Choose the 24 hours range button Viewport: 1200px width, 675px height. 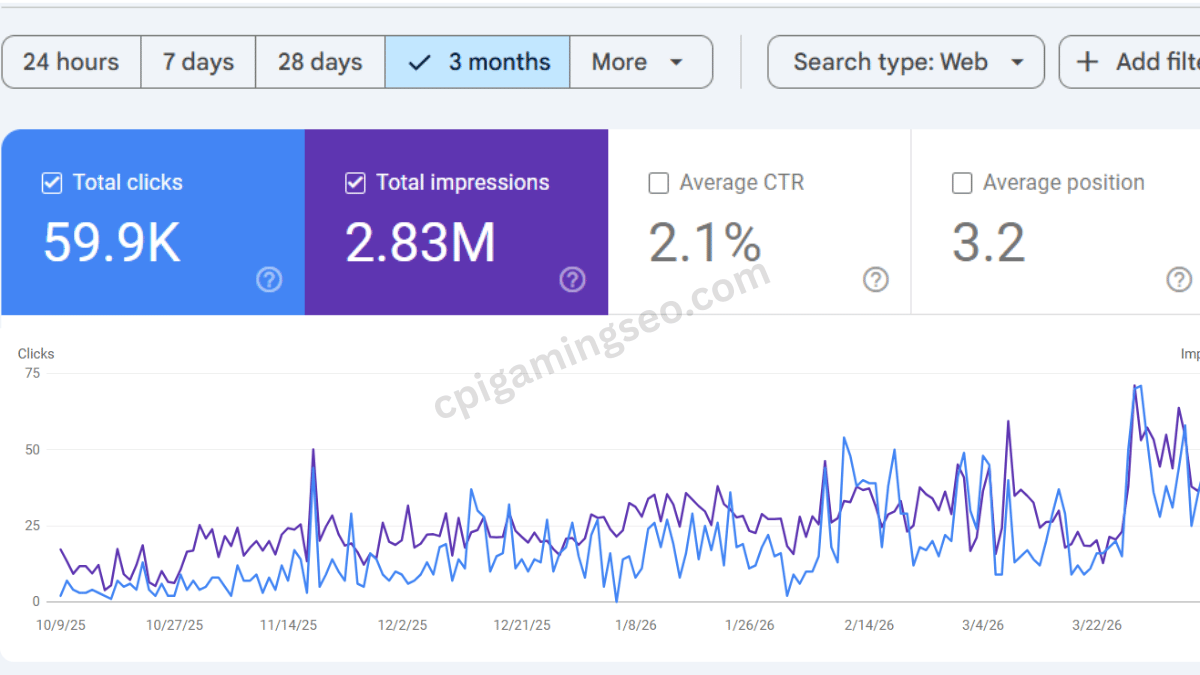(x=71, y=62)
